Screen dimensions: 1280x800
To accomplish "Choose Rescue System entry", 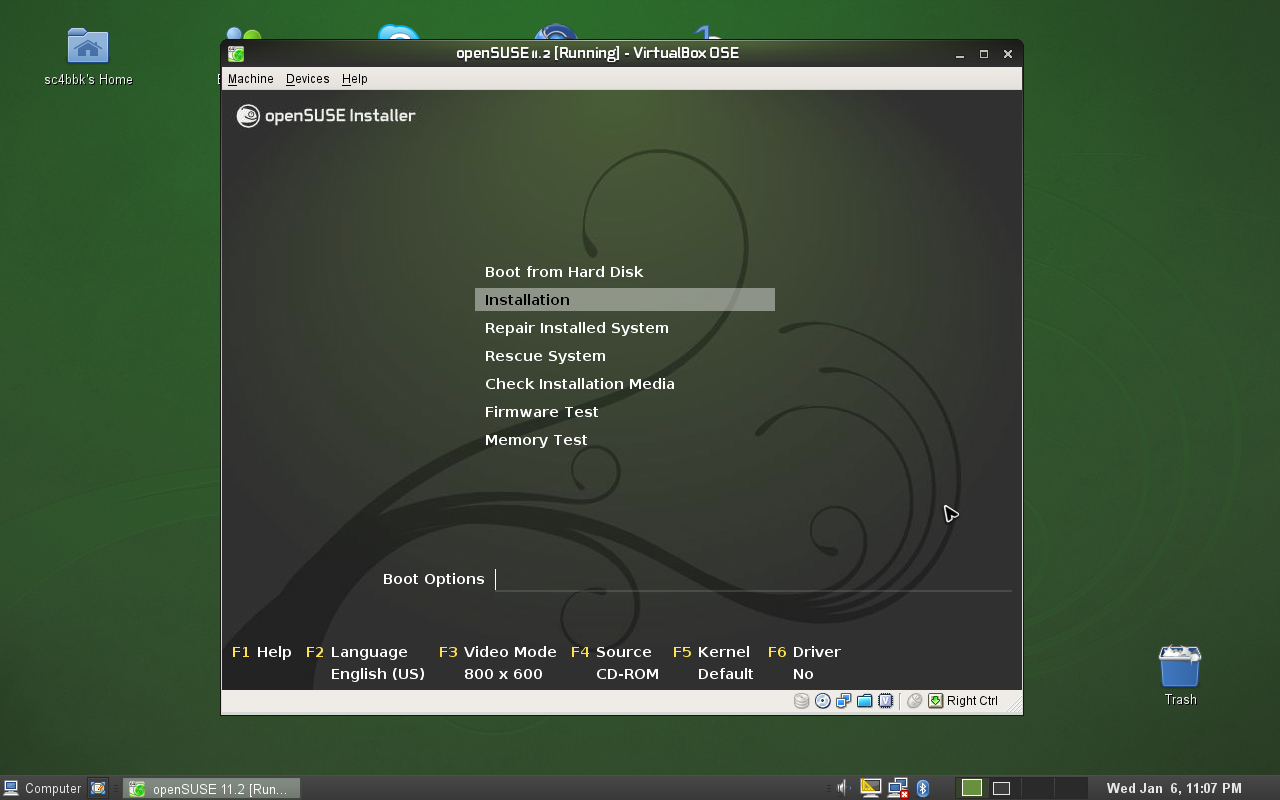I will [x=545, y=356].
